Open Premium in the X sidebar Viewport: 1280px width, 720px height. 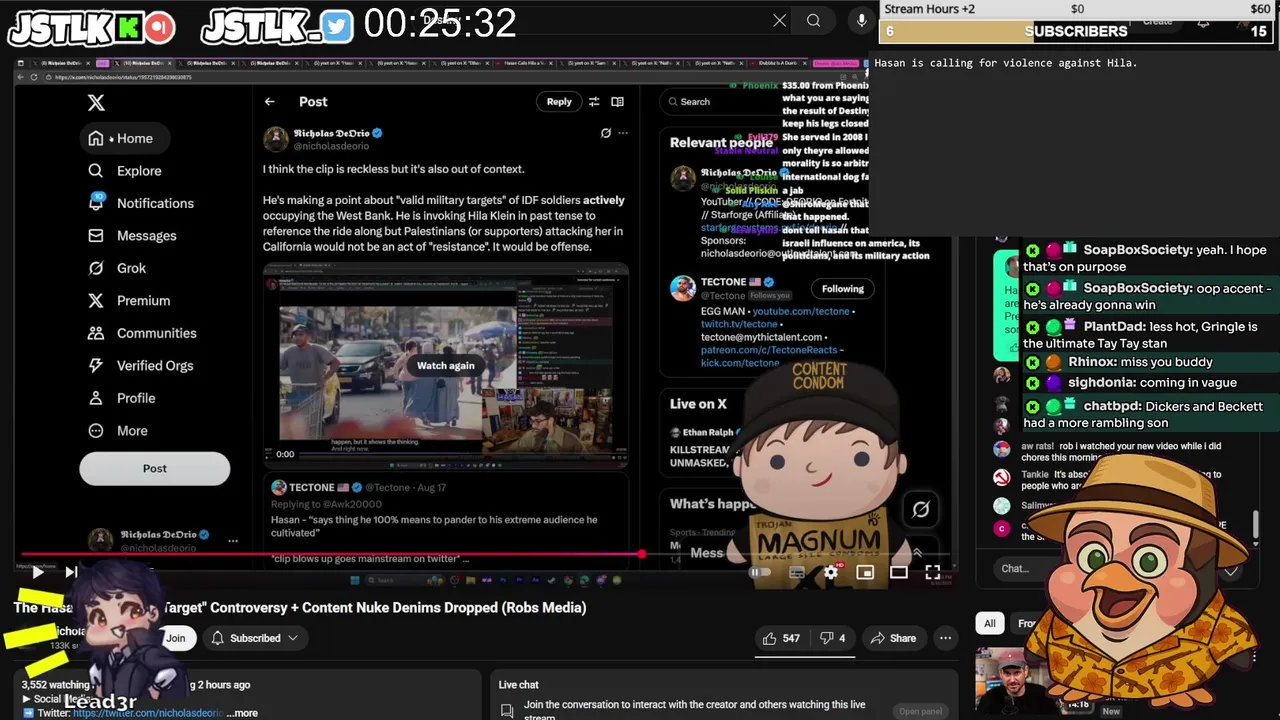129,300
